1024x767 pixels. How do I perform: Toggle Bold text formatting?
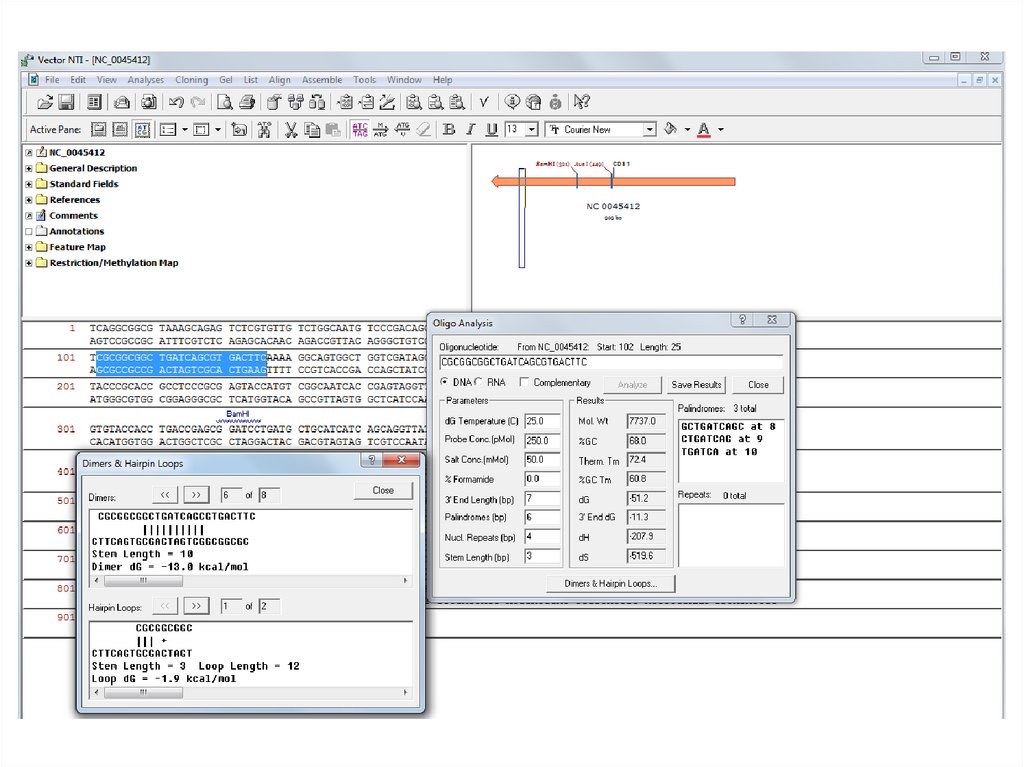449,129
